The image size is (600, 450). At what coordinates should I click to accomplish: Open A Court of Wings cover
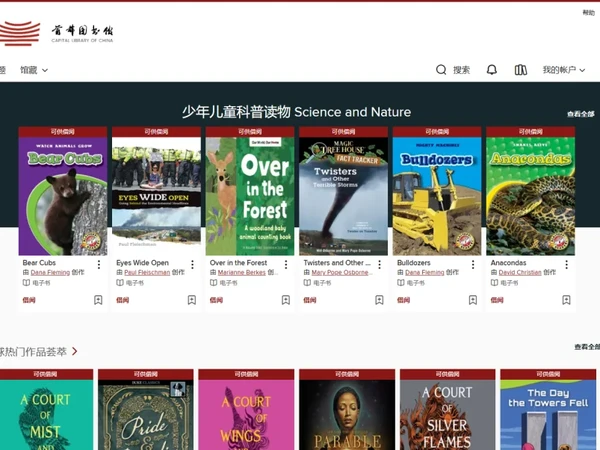coord(246,415)
